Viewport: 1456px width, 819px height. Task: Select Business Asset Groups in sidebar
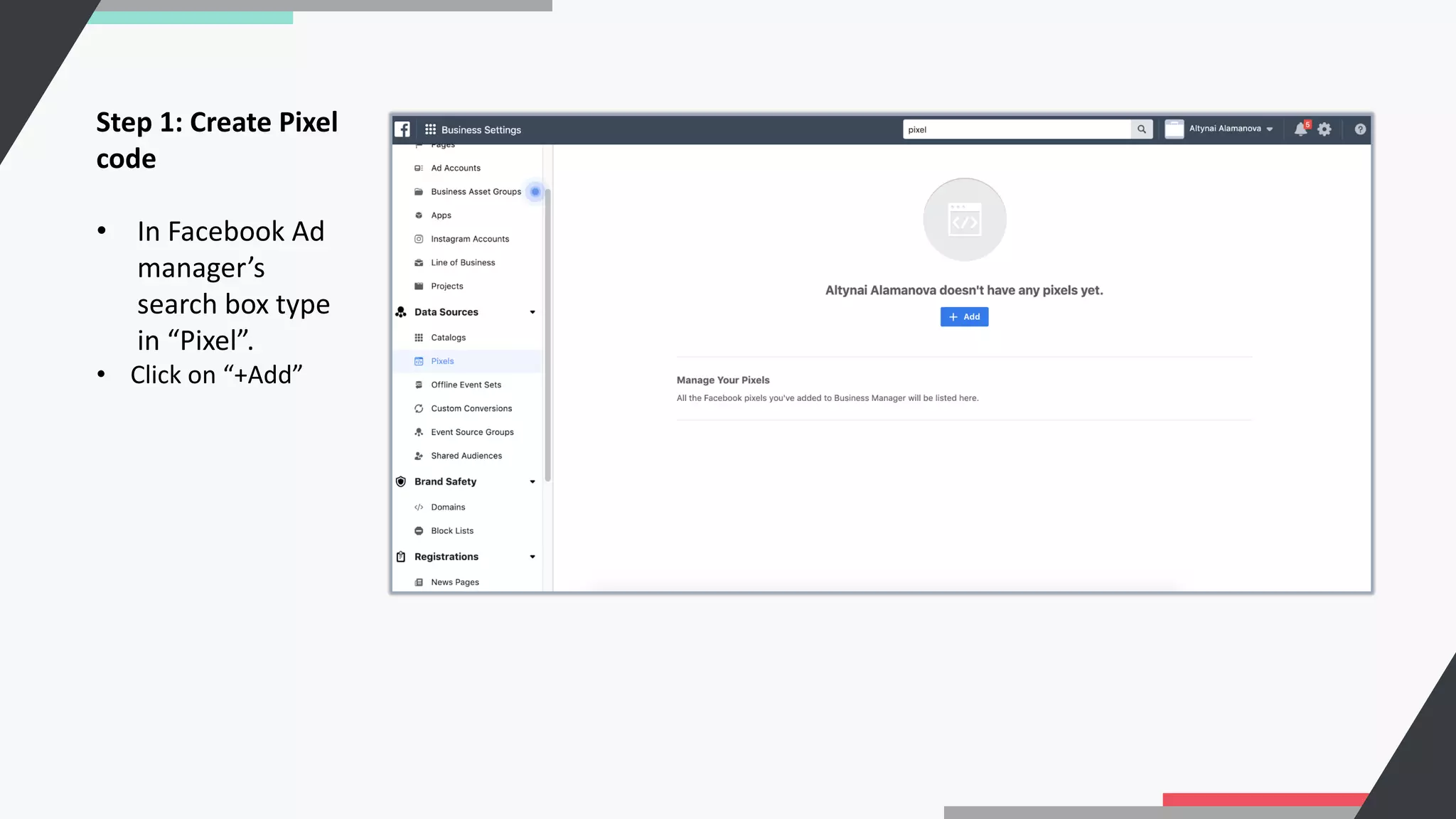[x=476, y=192]
